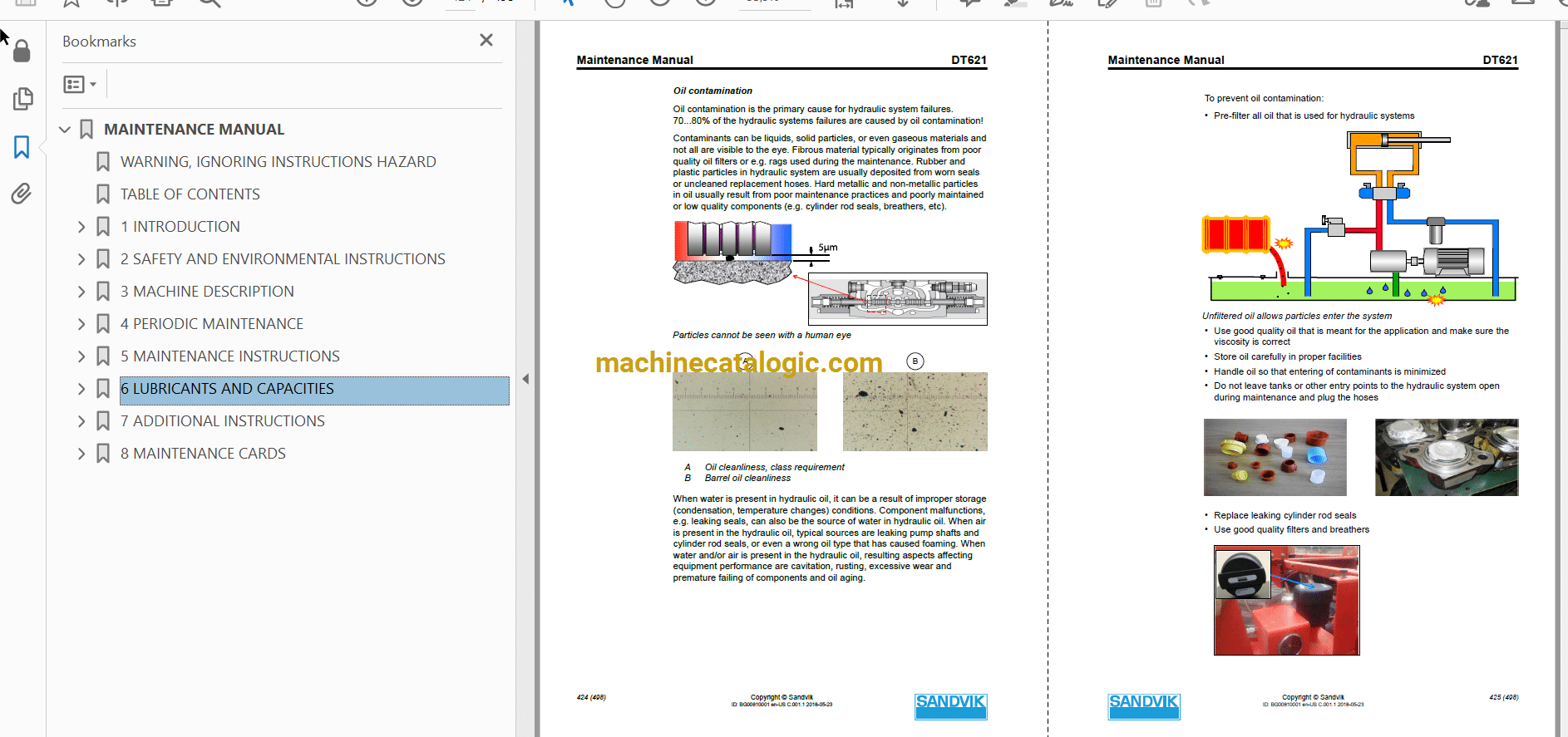This screenshot has width=1568, height=737.
Task: Click the red hydraulic breather photo
Action: [1286, 600]
